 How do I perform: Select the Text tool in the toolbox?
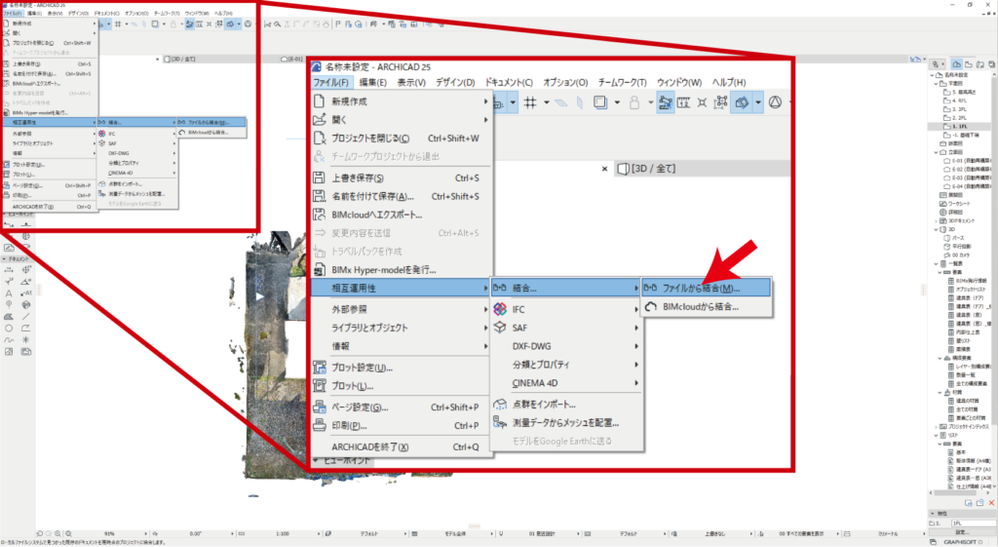click(9, 294)
